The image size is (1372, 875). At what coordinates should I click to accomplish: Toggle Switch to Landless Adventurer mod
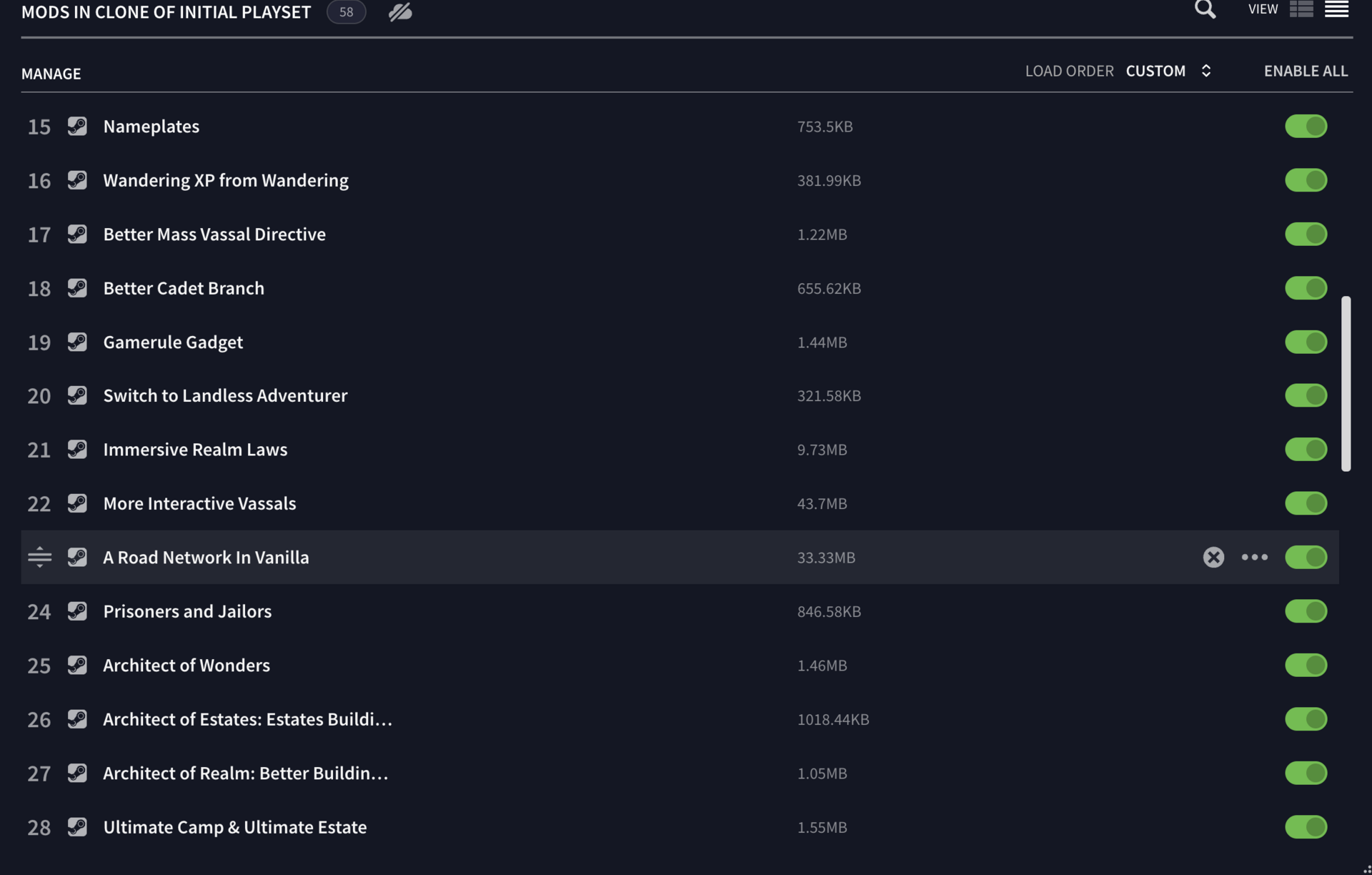point(1306,395)
